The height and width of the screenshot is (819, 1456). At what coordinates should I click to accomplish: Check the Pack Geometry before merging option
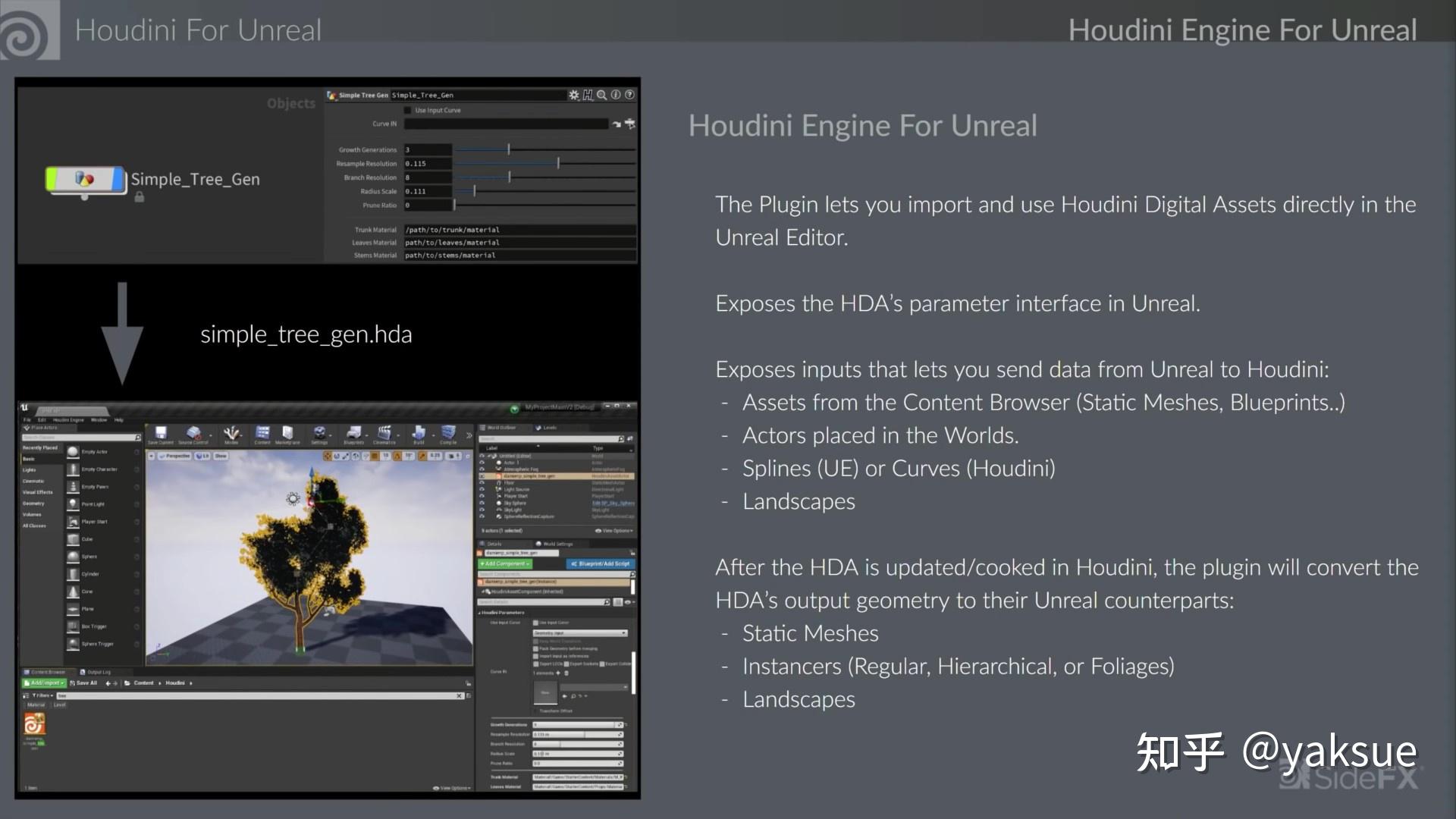535,648
